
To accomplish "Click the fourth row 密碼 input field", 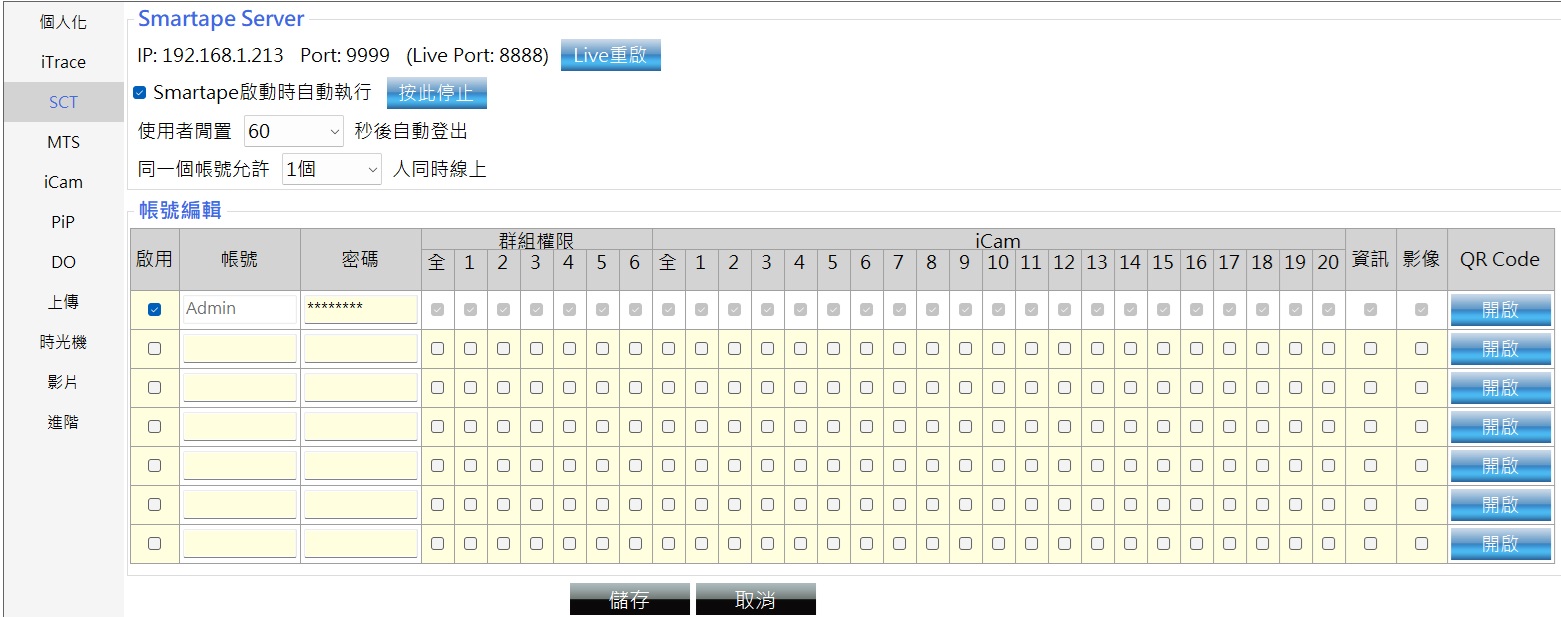I will pos(360,426).
